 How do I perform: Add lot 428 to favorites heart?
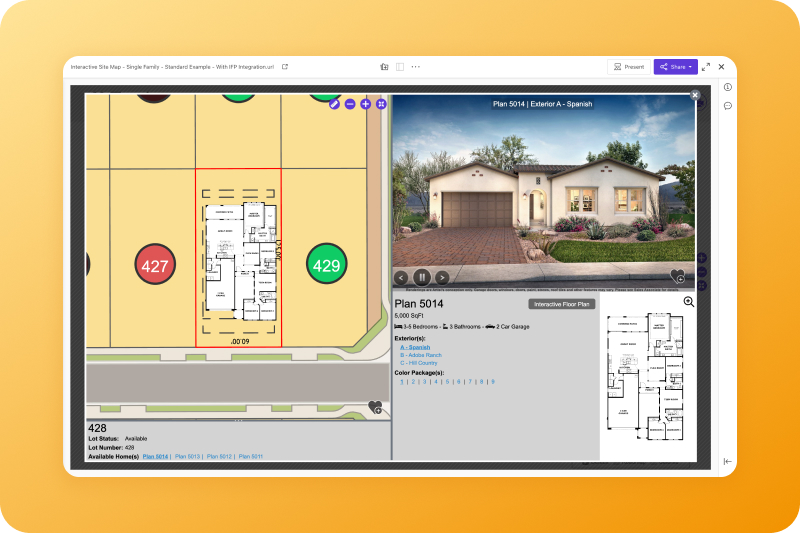tap(375, 407)
